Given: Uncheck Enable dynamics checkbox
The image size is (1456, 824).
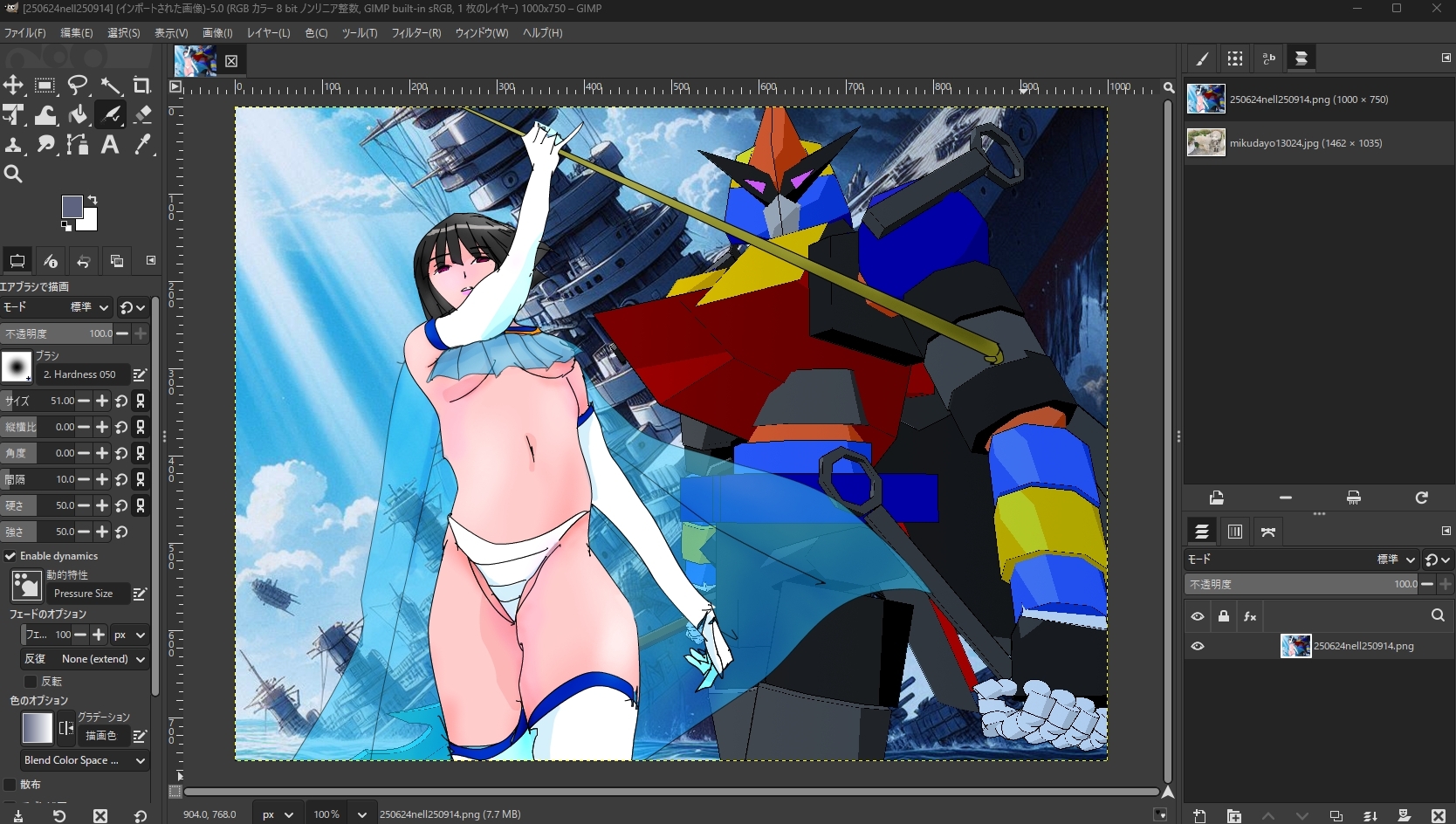Looking at the screenshot, I should click(10, 556).
